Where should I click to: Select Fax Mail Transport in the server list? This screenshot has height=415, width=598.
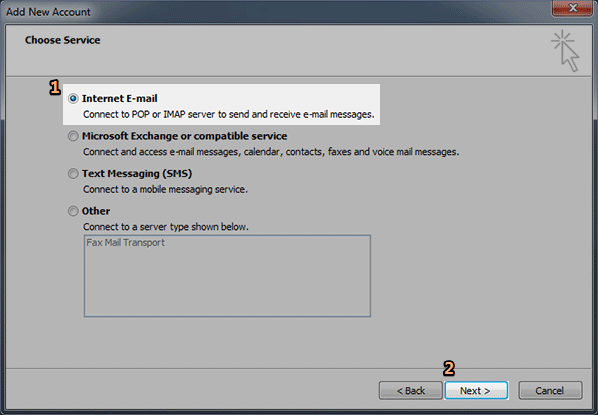coord(125,243)
